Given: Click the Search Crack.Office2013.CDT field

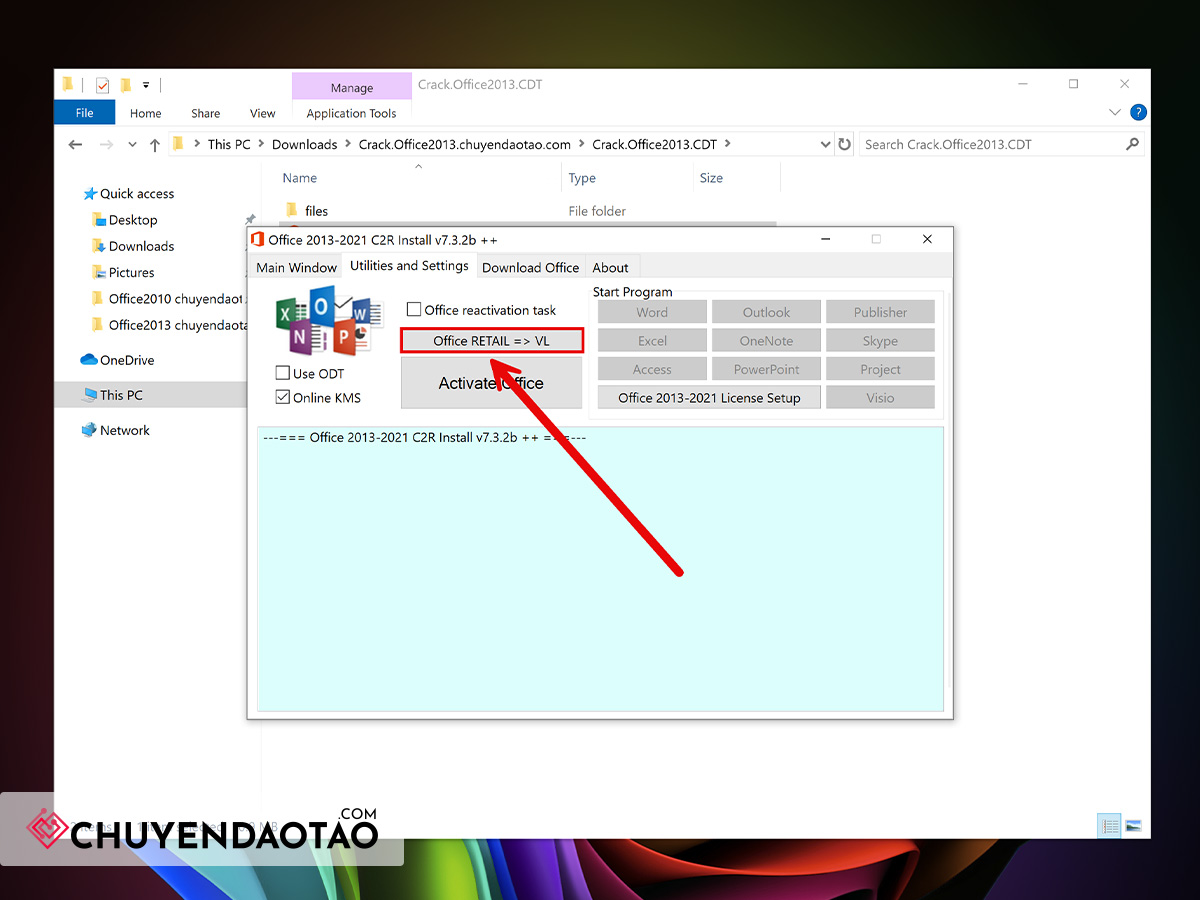Looking at the screenshot, I should click(992, 144).
